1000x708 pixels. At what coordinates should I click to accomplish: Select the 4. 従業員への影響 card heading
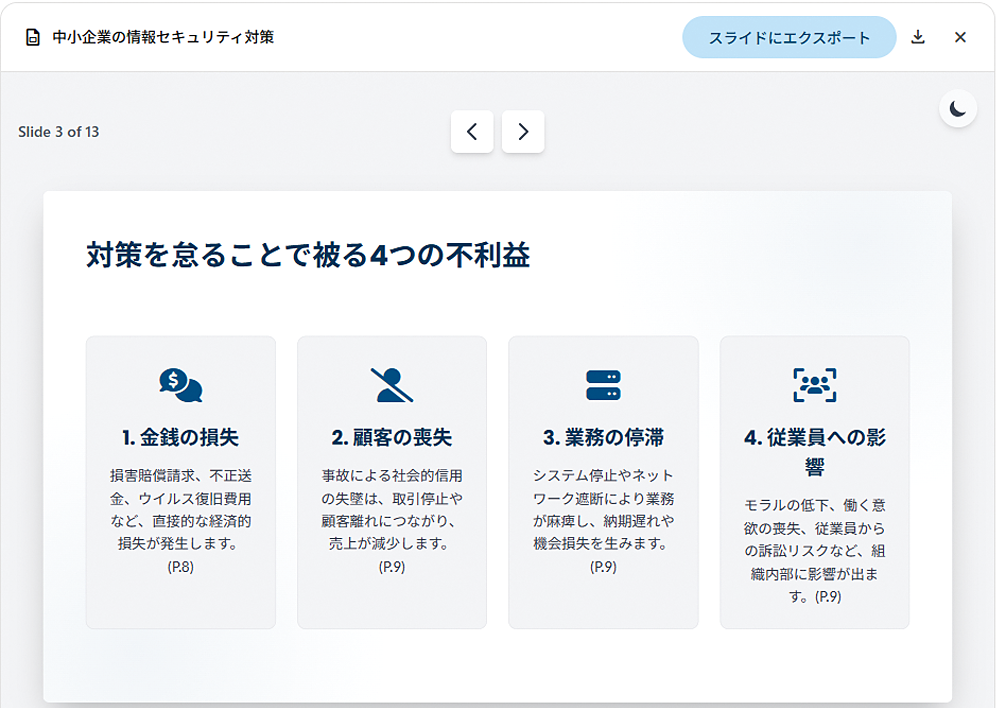pos(814,452)
